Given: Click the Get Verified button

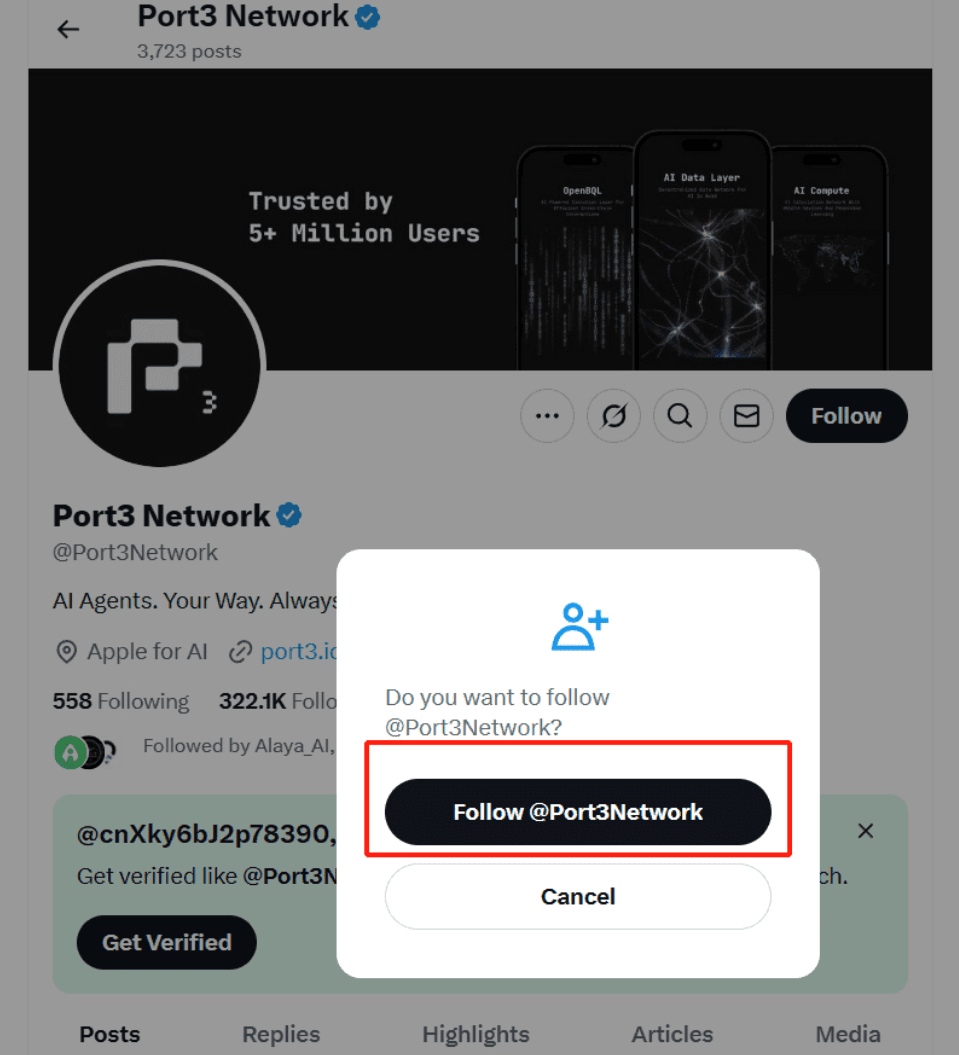Looking at the screenshot, I should coord(167,942).
